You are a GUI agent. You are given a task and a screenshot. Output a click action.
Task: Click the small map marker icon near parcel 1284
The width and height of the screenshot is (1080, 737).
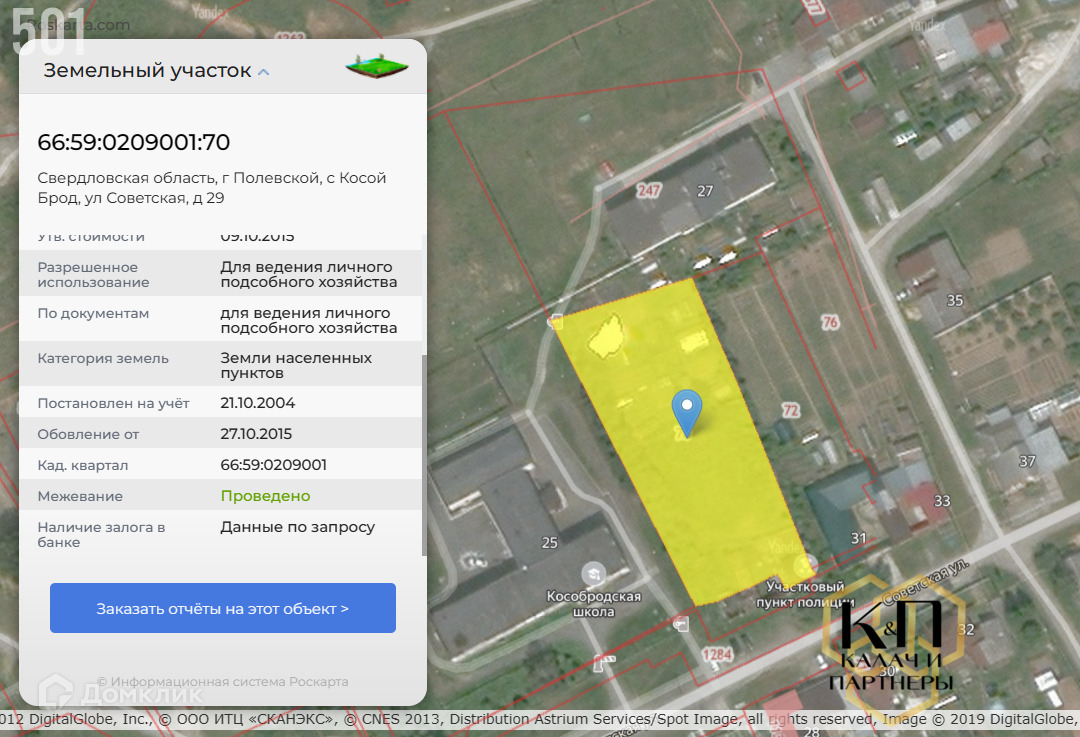681,623
